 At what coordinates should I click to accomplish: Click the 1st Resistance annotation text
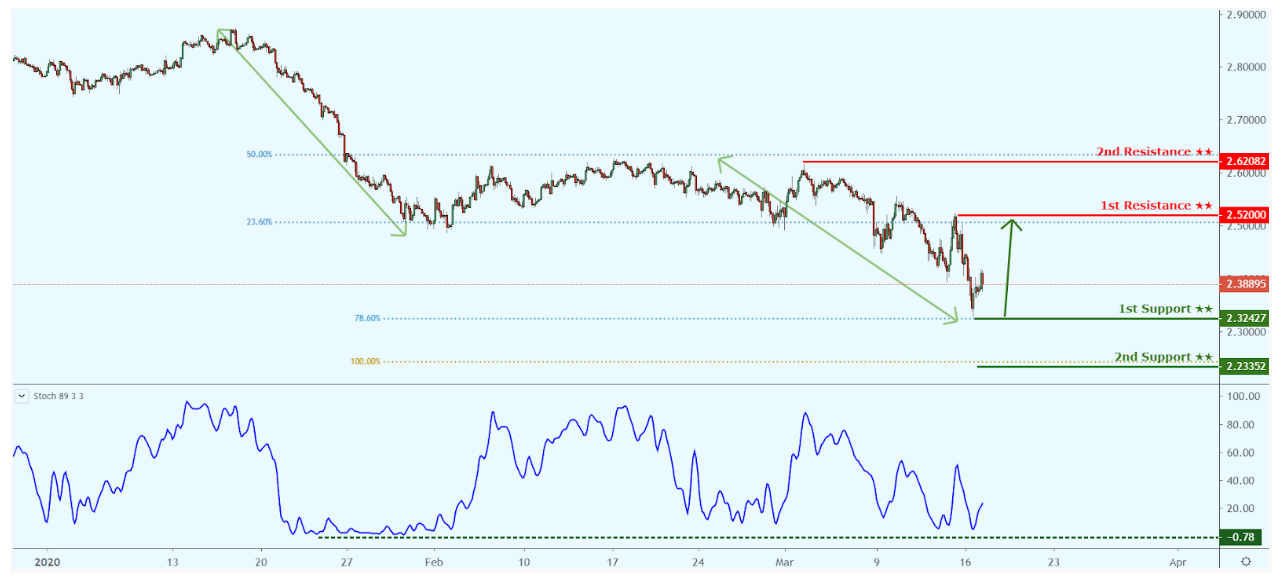coord(1157,206)
